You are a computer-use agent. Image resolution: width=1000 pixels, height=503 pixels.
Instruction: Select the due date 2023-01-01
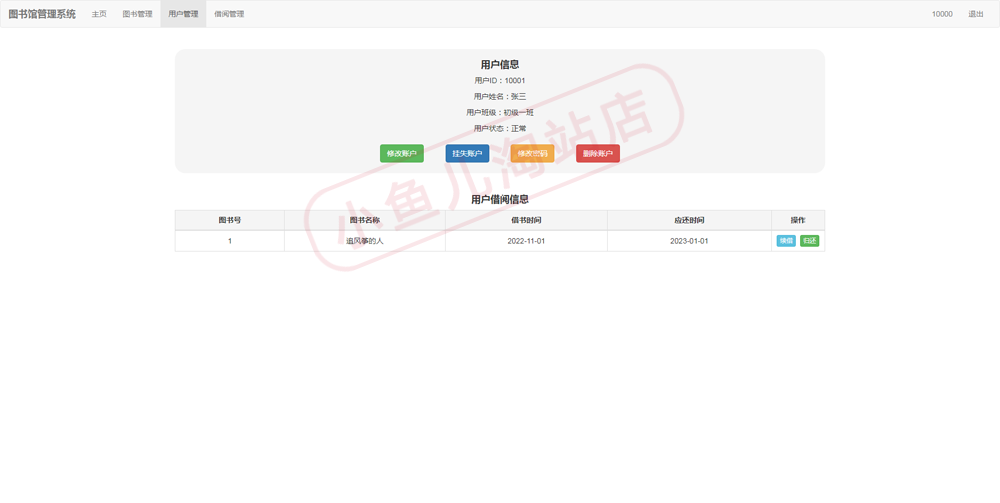point(689,241)
